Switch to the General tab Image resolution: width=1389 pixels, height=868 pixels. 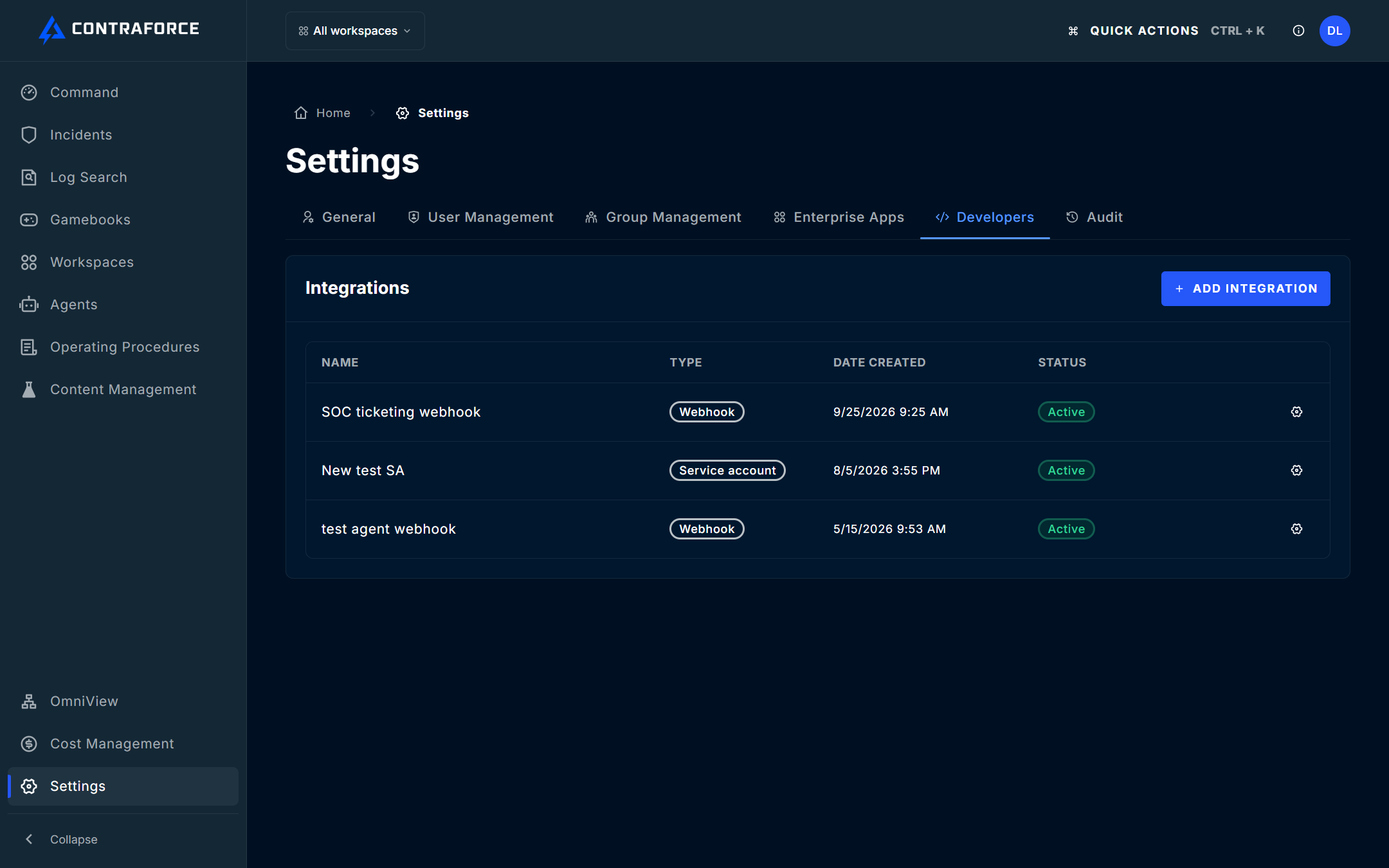coord(339,217)
